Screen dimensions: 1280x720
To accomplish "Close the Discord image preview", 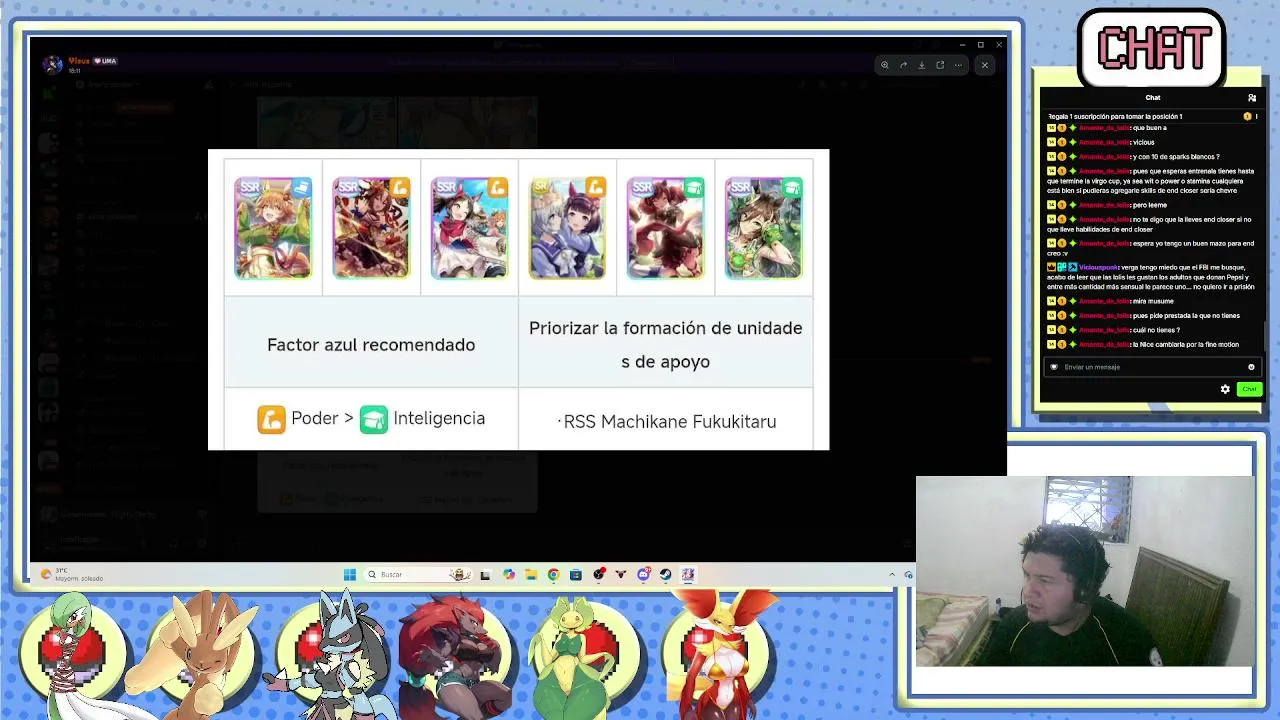I will pos(985,65).
